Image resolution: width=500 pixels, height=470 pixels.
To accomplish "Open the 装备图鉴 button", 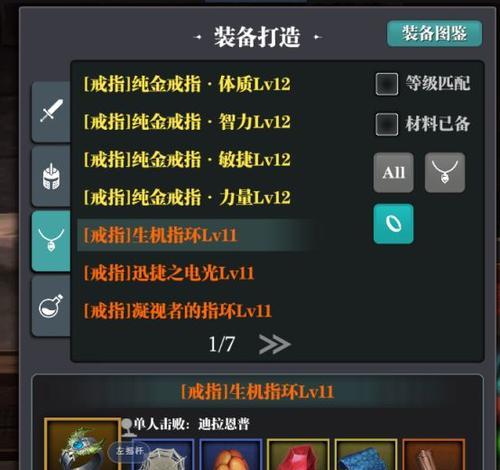I will pos(434,34).
